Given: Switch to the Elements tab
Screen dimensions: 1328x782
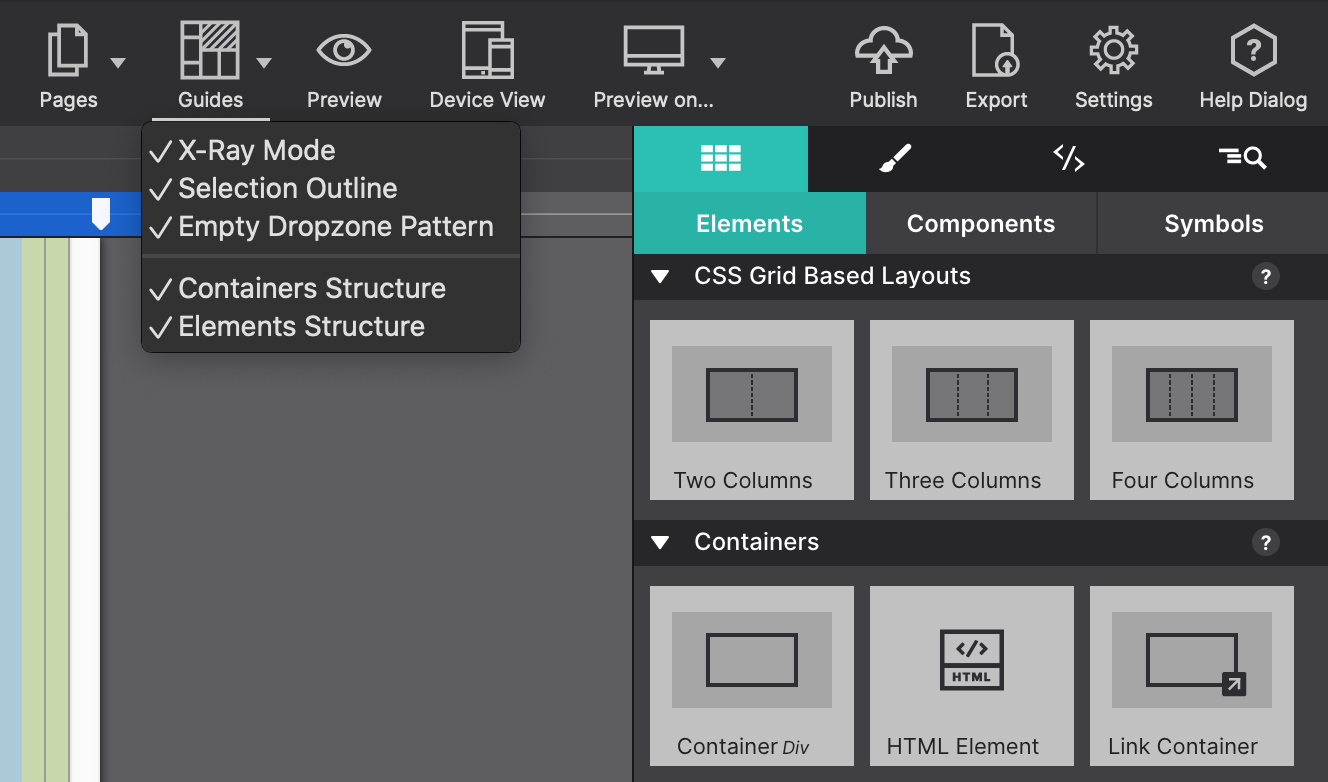Looking at the screenshot, I should (750, 224).
